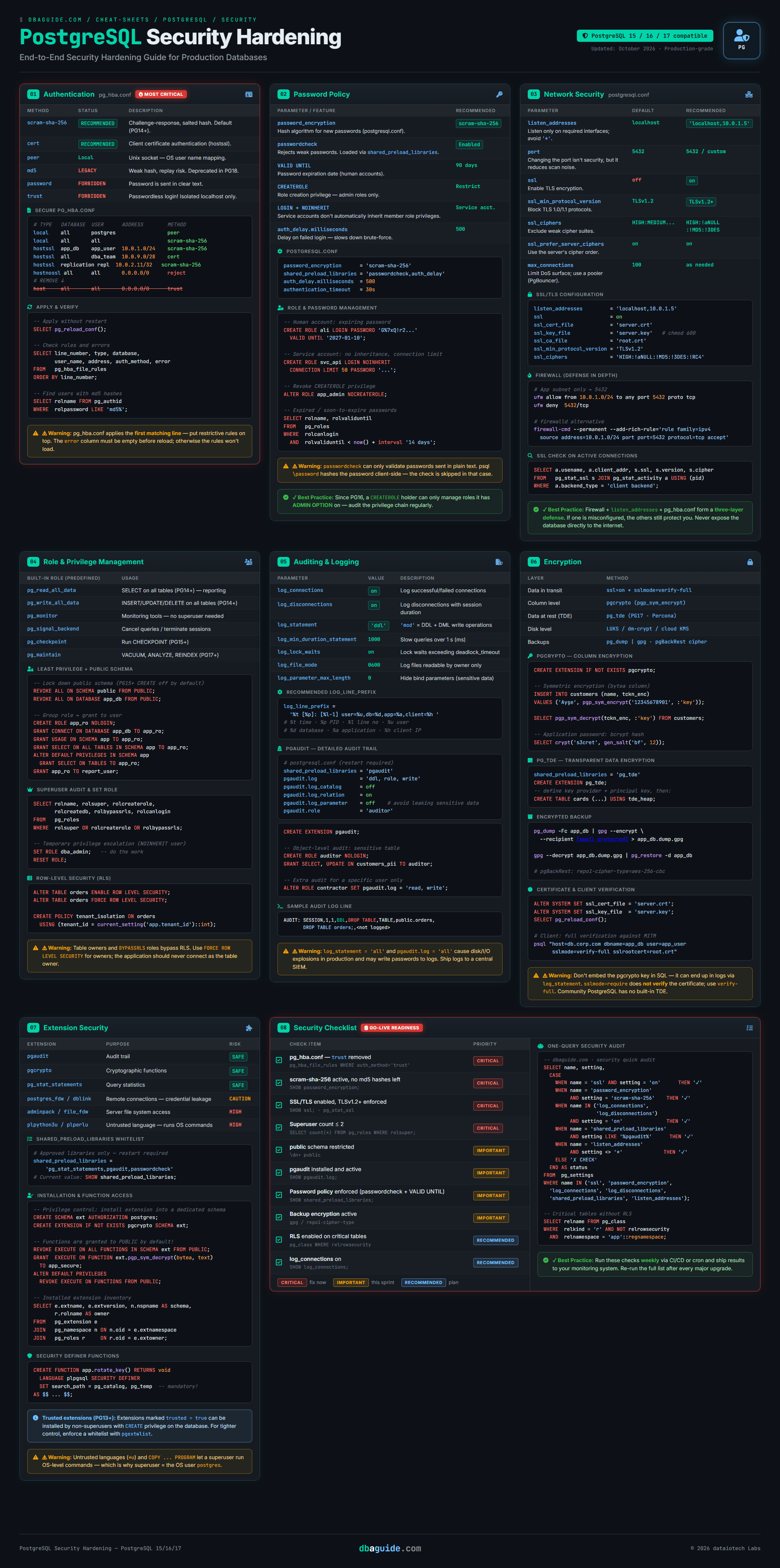Click the Authentication section ID-card icon

point(249,94)
